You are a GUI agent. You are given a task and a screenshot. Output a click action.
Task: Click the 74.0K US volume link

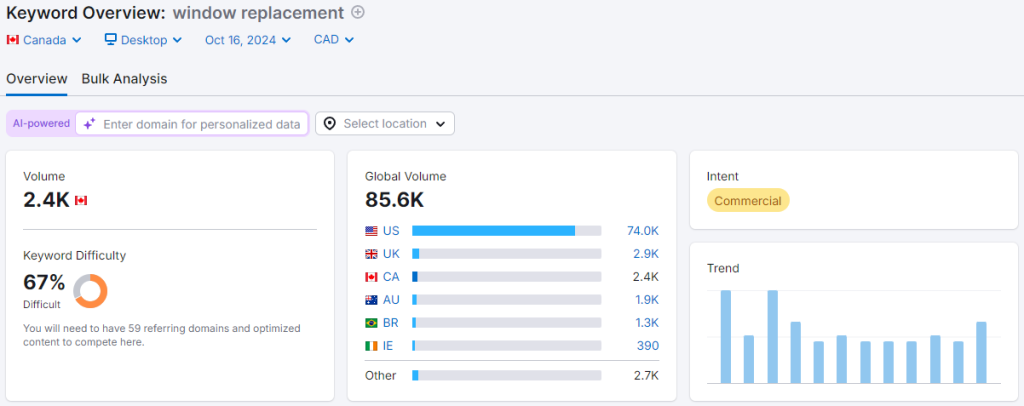[642, 231]
